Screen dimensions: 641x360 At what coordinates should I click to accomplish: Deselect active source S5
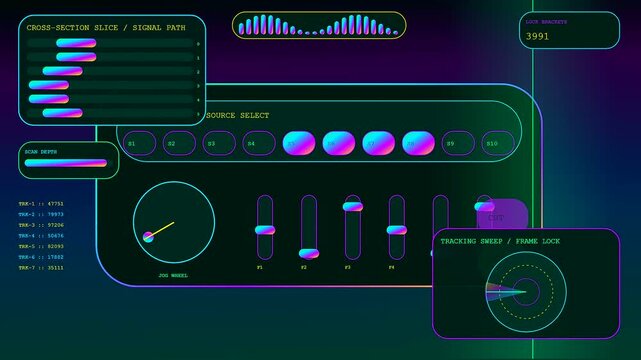299,143
